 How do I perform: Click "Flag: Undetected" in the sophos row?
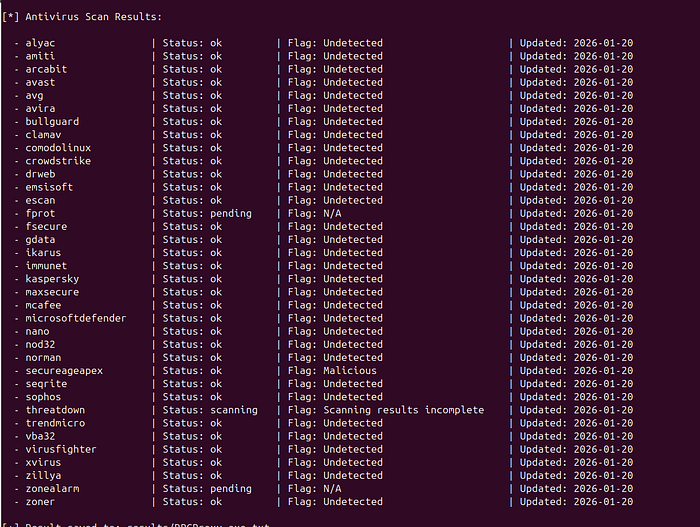(335, 397)
